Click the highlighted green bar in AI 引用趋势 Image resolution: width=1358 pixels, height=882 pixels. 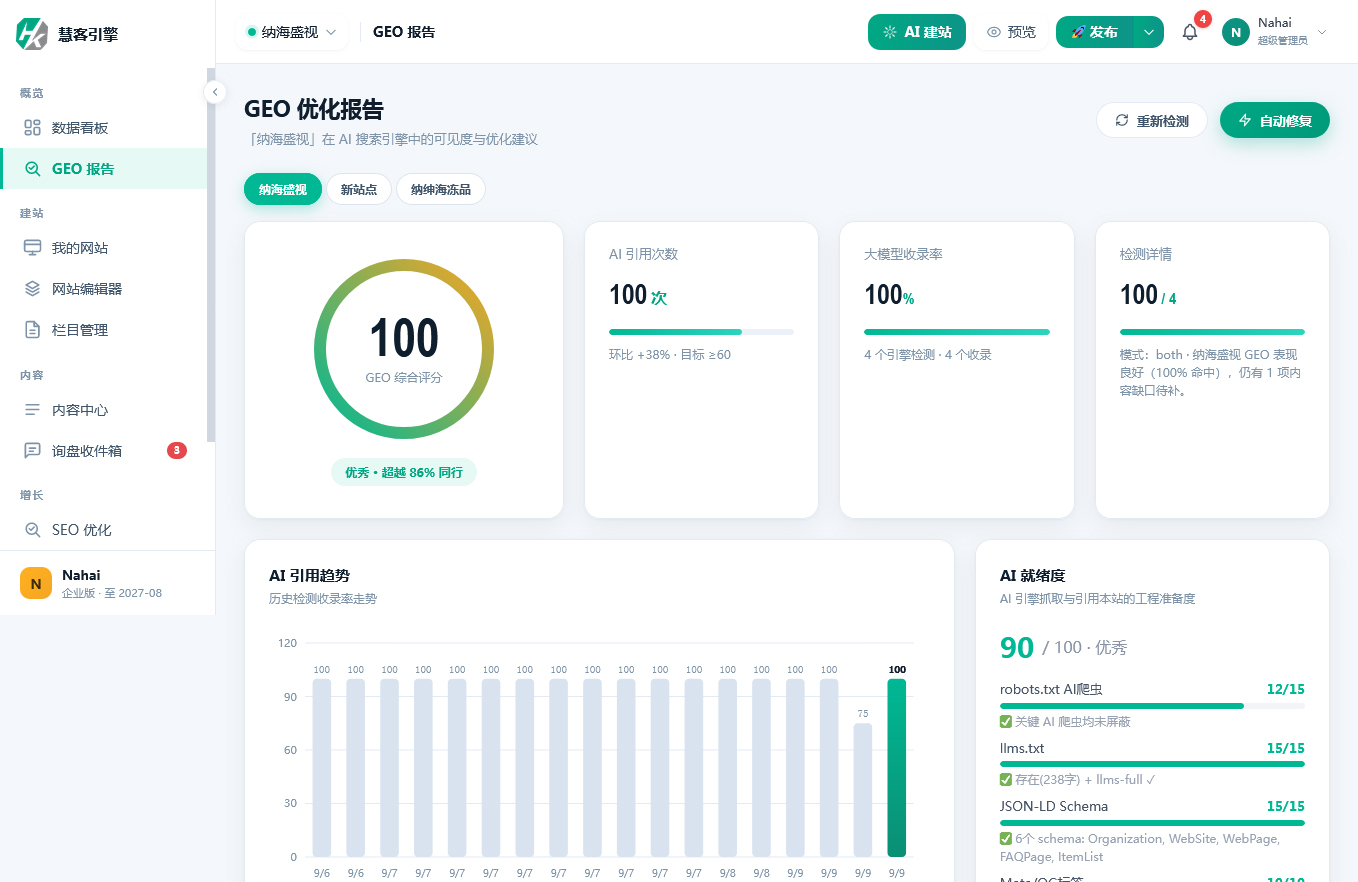point(897,768)
